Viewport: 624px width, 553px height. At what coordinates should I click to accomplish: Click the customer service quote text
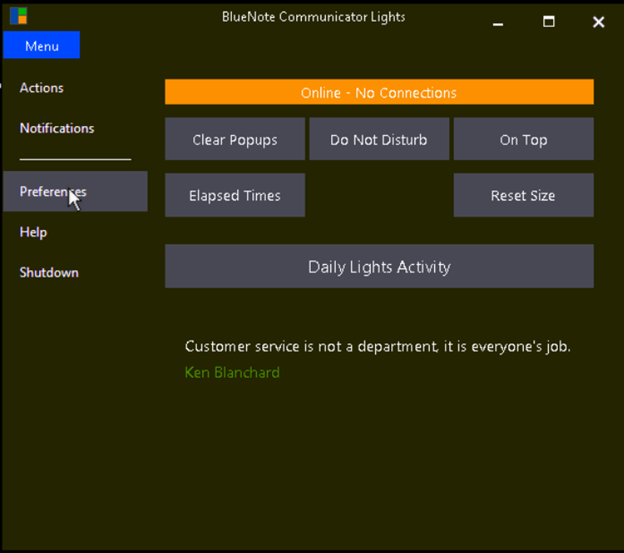[378, 347]
